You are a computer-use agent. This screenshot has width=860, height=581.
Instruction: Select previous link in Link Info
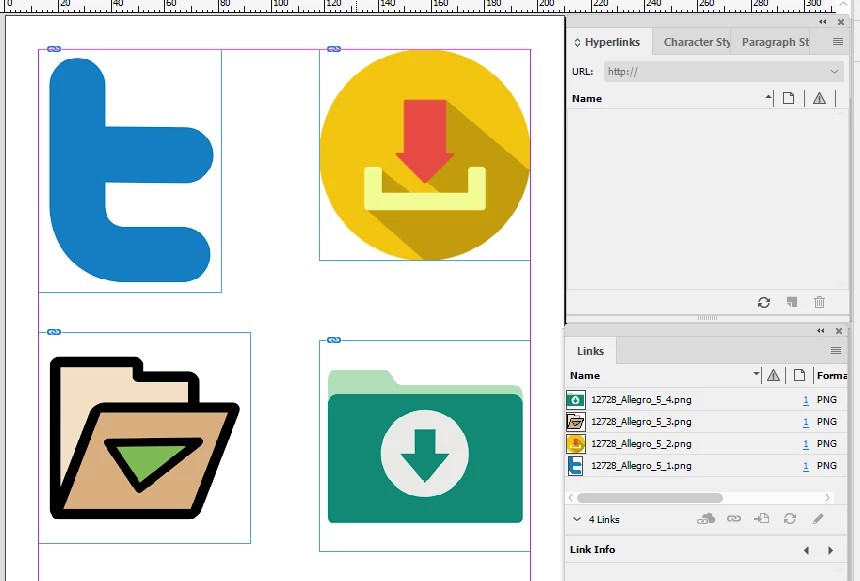coord(806,550)
